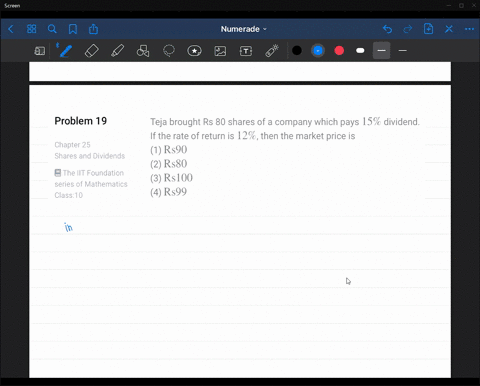
Task: Open the page thumbnails grid view
Action: tap(31, 29)
